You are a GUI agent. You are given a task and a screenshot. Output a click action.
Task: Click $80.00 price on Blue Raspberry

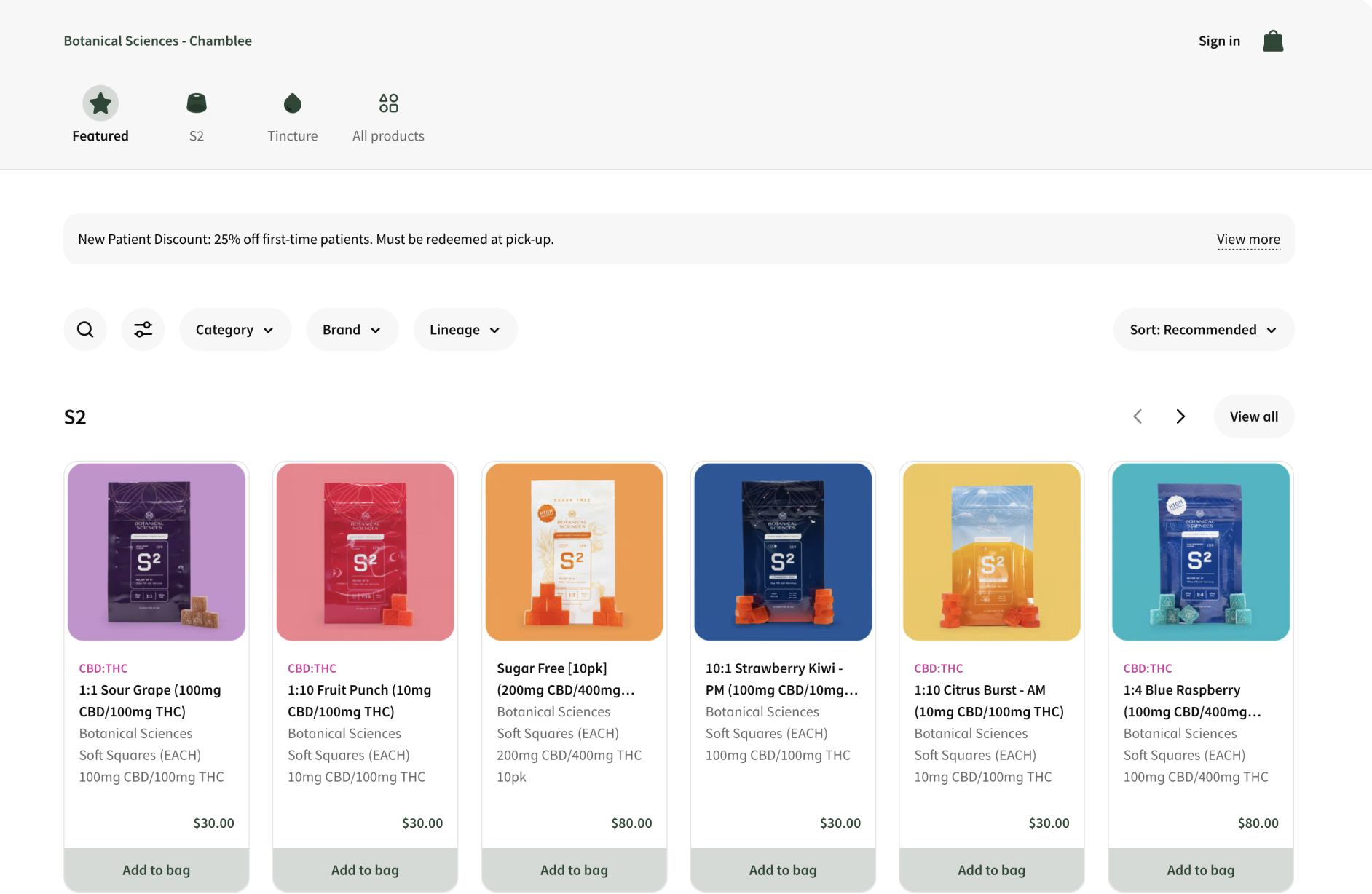pyautogui.click(x=1258, y=823)
